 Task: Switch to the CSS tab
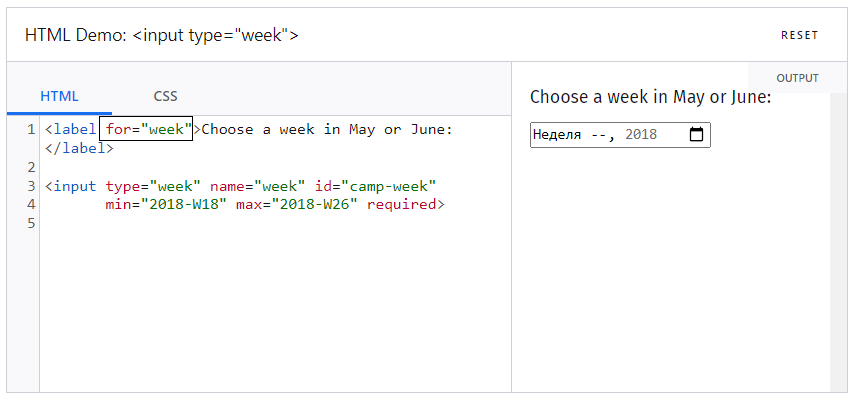pos(165,96)
